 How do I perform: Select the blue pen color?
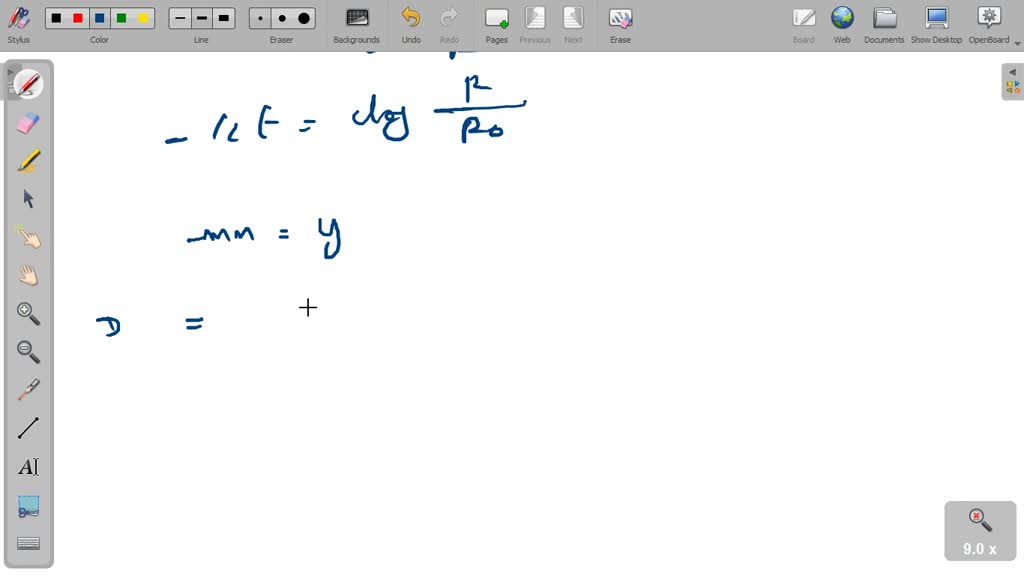(99, 18)
